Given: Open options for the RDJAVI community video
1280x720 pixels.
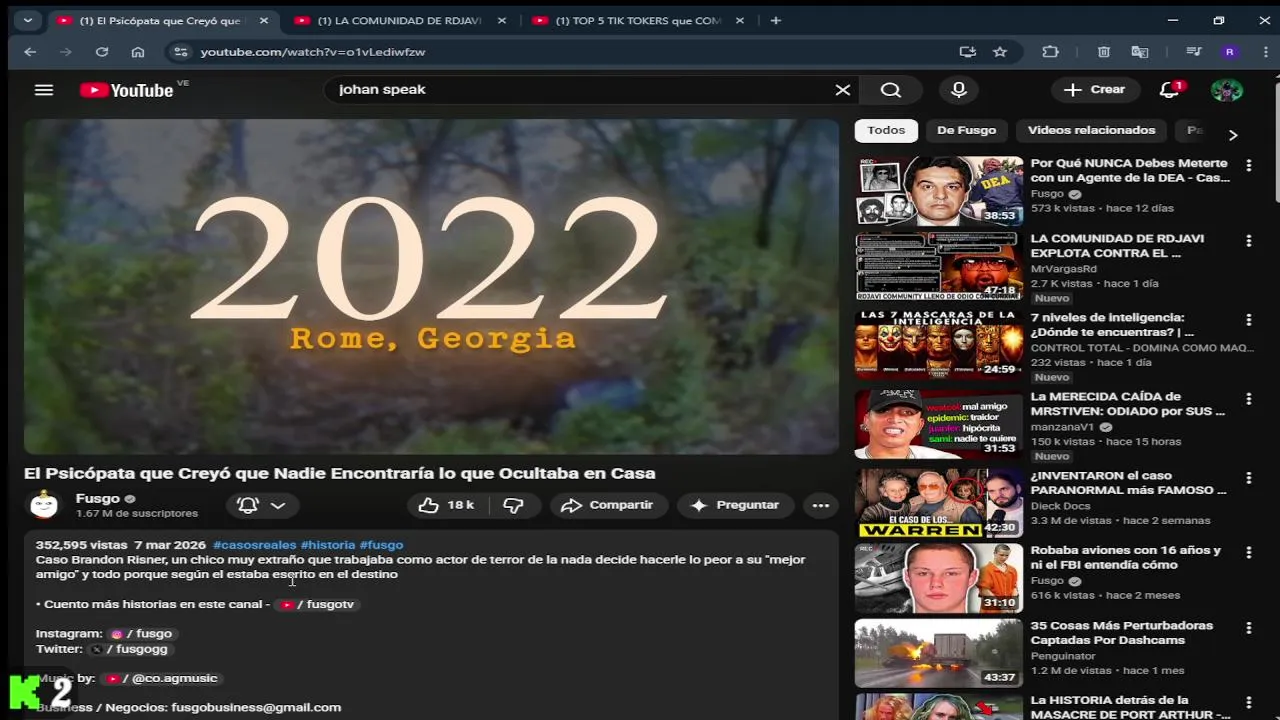Looking at the screenshot, I should [x=1248, y=240].
